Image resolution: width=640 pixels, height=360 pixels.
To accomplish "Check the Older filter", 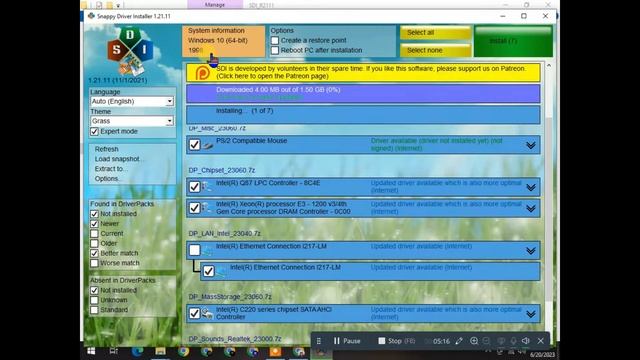I will click(x=94, y=243).
